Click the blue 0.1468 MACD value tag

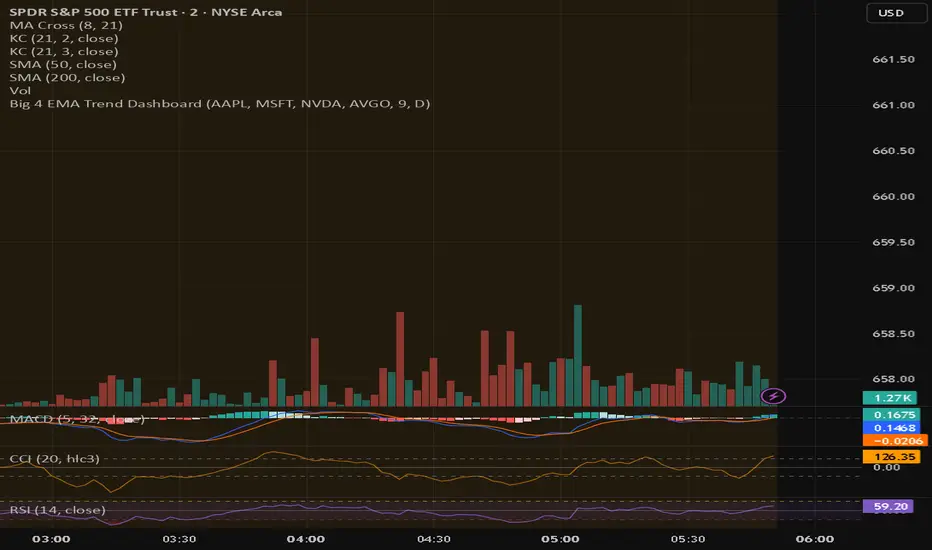point(891,428)
